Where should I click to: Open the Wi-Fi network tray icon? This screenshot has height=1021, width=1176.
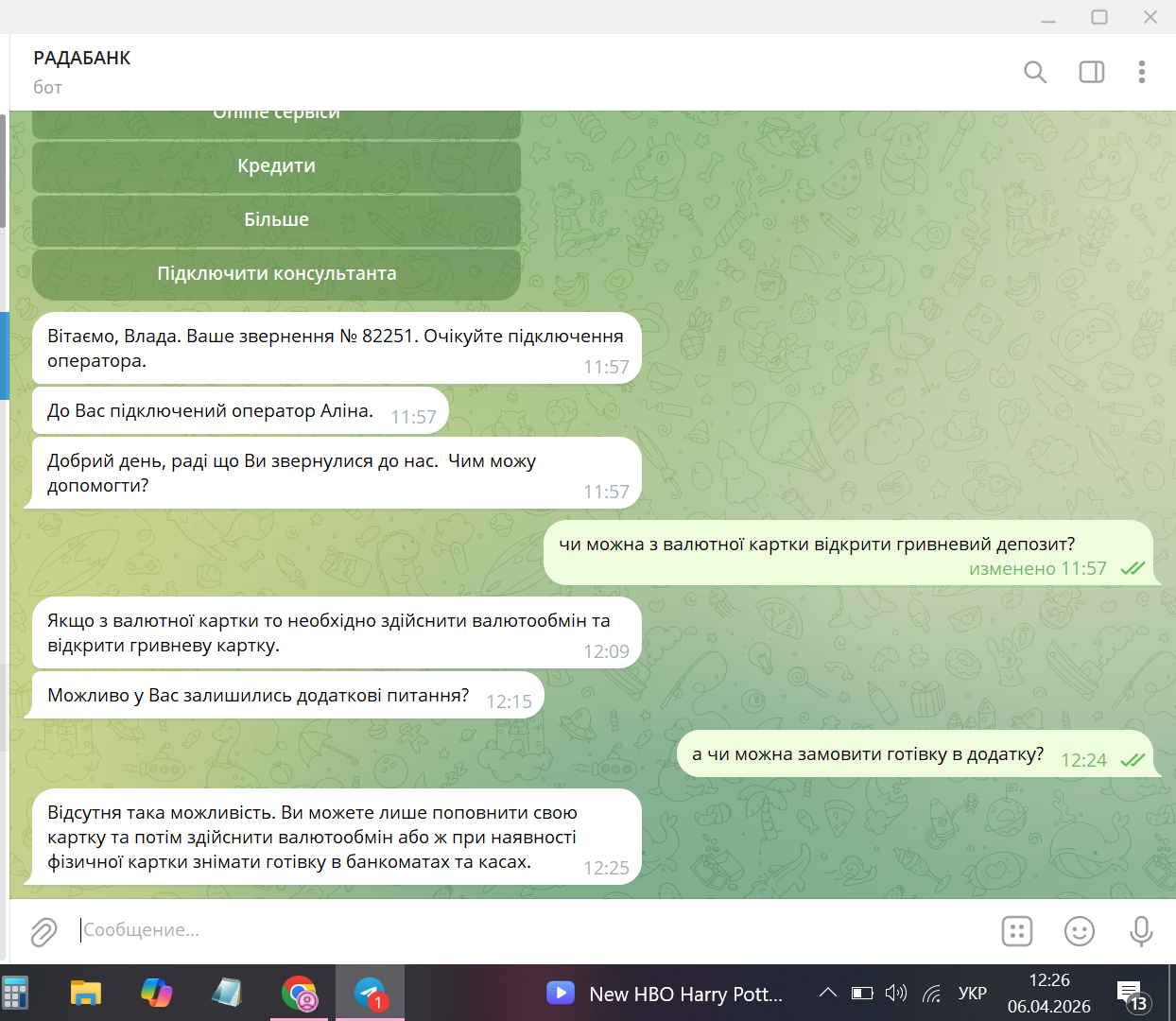(x=932, y=994)
